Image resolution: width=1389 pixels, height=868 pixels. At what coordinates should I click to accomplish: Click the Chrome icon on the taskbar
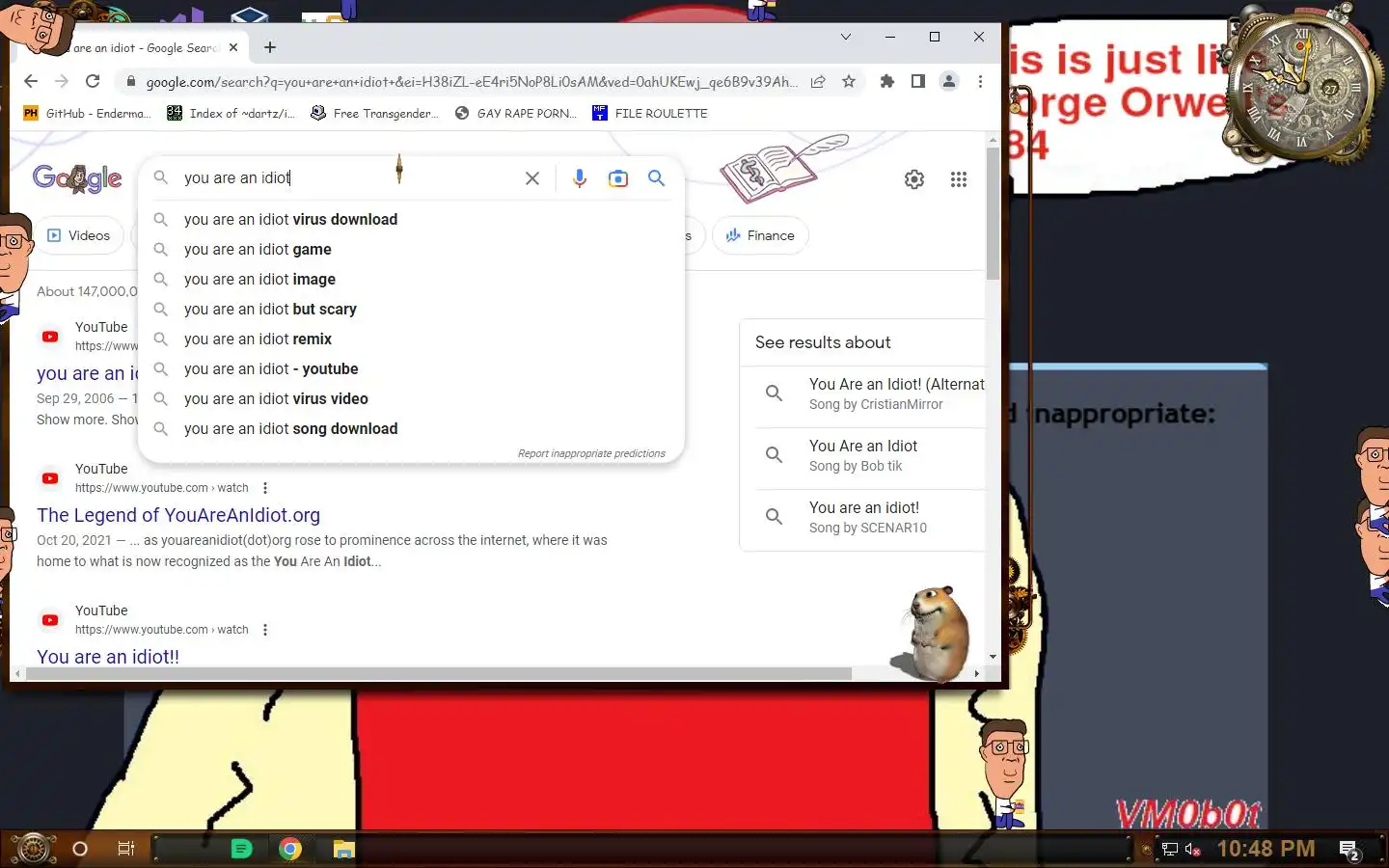click(290, 849)
